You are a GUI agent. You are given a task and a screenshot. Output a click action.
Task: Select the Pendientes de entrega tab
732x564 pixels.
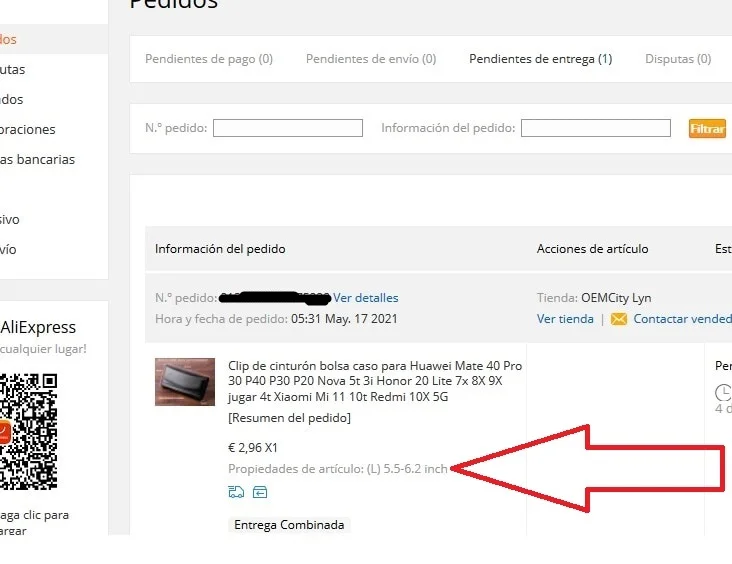coord(541,59)
